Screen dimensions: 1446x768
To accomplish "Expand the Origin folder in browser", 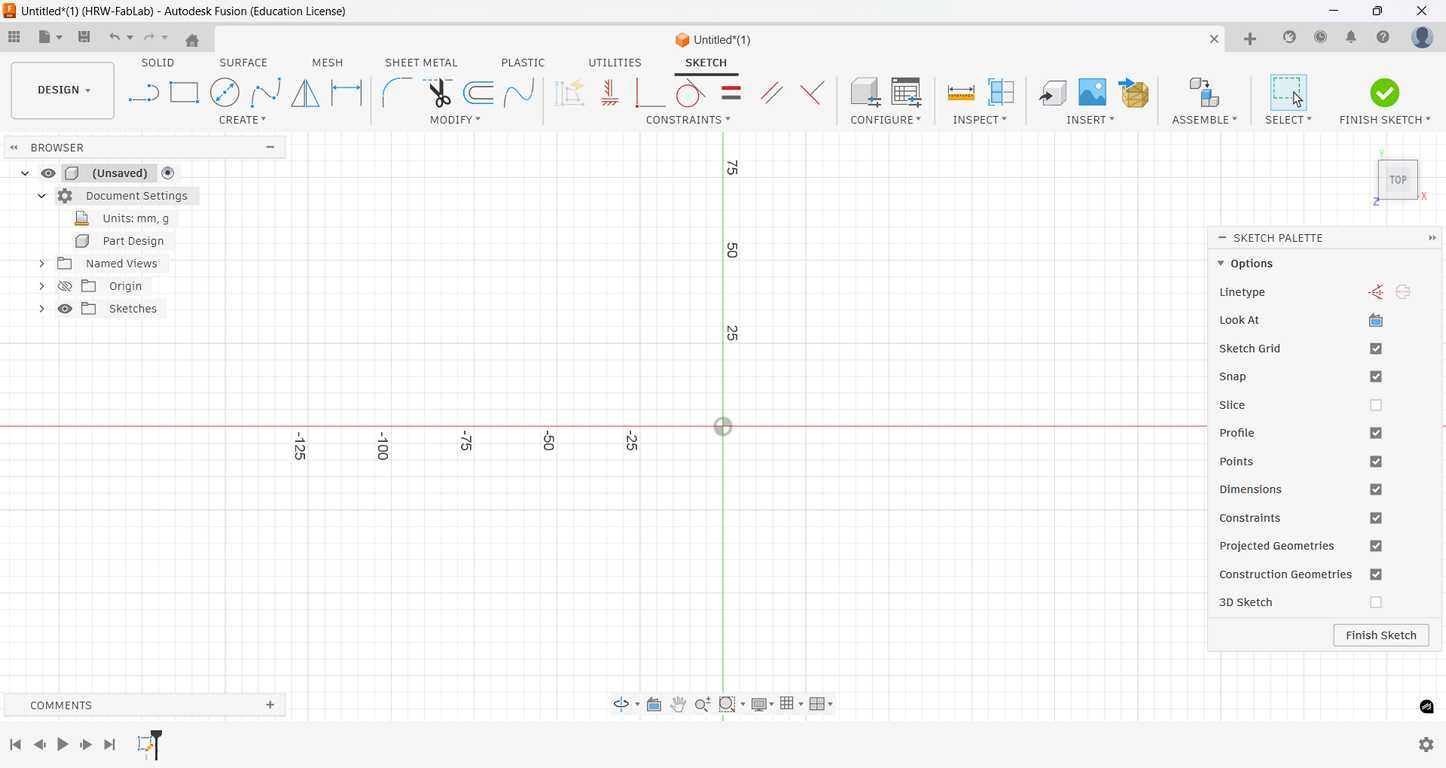I will pyautogui.click(x=42, y=286).
